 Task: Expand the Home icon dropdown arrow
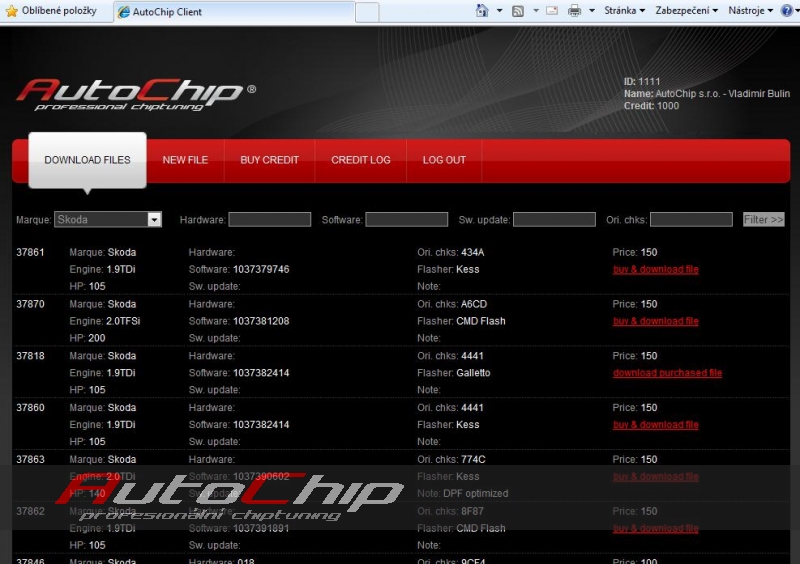point(499,10)
